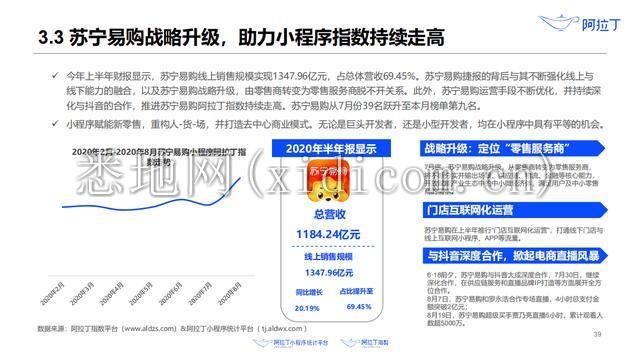Click the Aladdin lamp logo top right

coord(579,23)
